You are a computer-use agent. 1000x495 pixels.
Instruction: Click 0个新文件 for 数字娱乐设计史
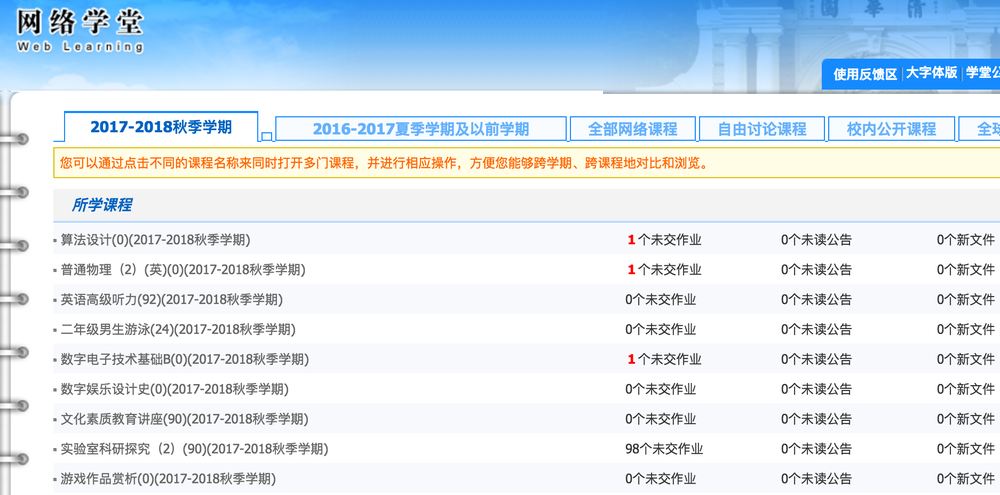966,389
